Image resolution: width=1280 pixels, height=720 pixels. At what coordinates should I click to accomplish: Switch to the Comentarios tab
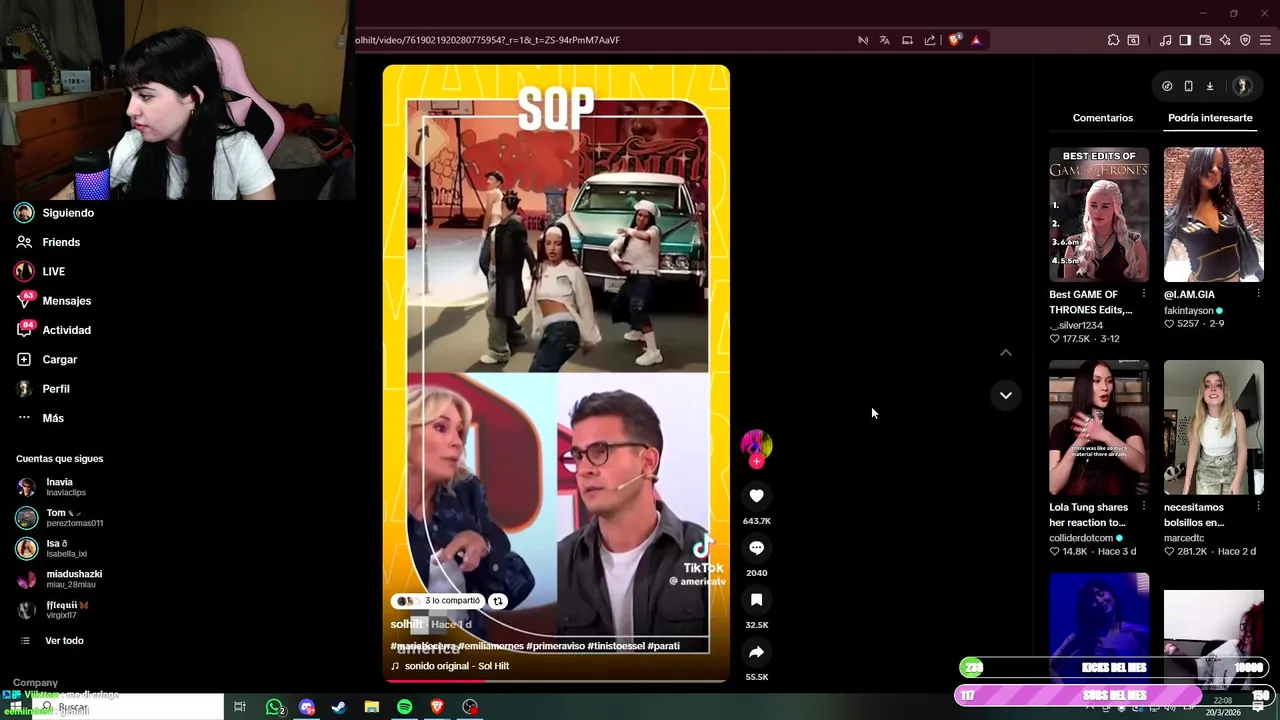pos(1103,118)
